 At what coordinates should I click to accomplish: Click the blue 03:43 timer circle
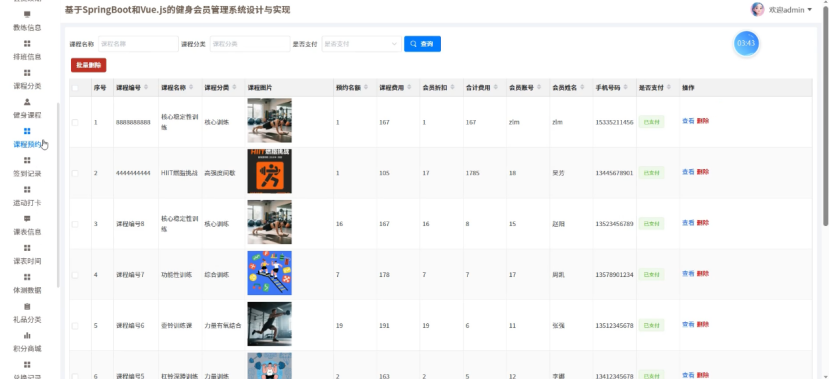point(746,43)
